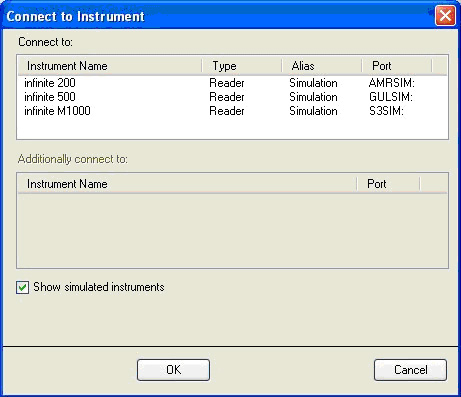Screen dimensions: 461x397
Task: Sort by Instrument Name in Connect to list
Action: (110, 66)
